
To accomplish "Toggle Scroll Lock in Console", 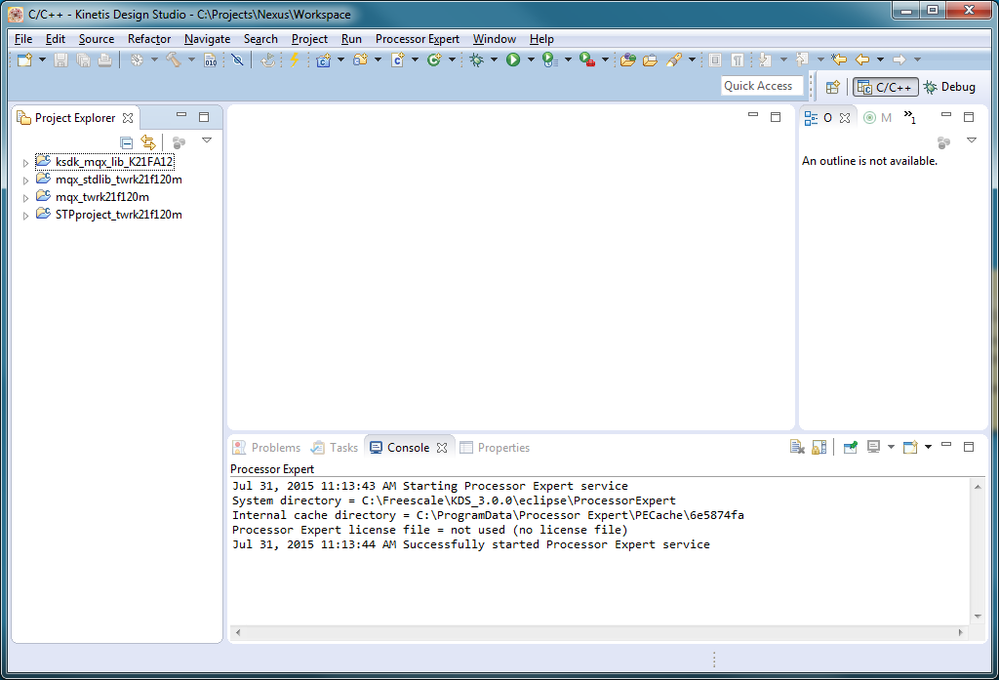I will (819, 447).
